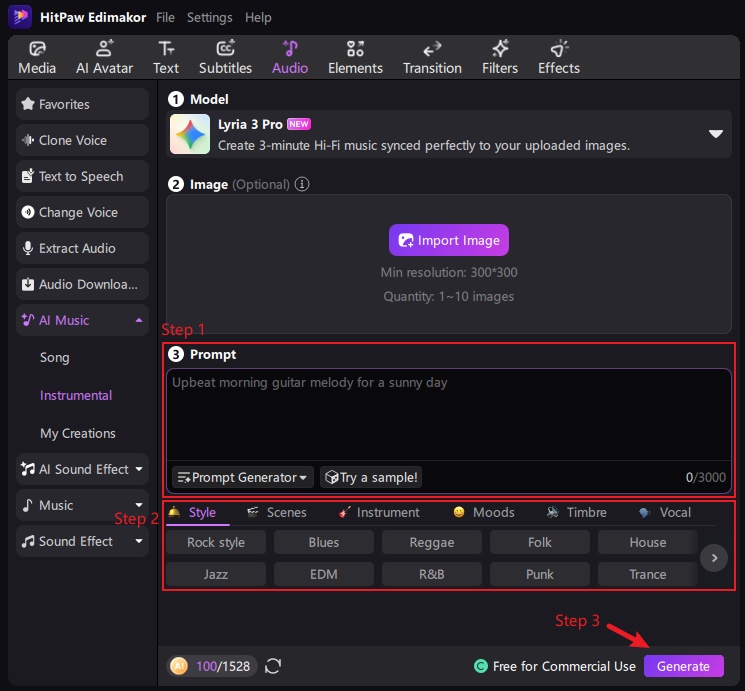Show next page of style tags
Image resolution: width=745 pixels, height=691 pixels.
pos(714,558)
